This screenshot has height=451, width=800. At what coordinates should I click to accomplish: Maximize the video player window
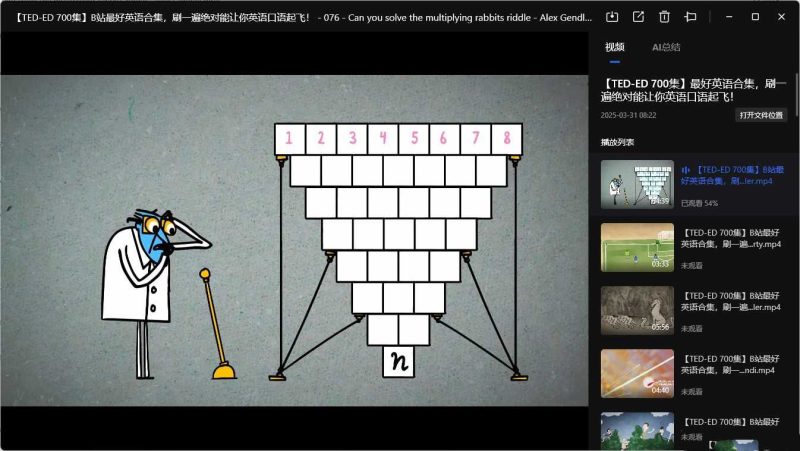coord(755,17)
